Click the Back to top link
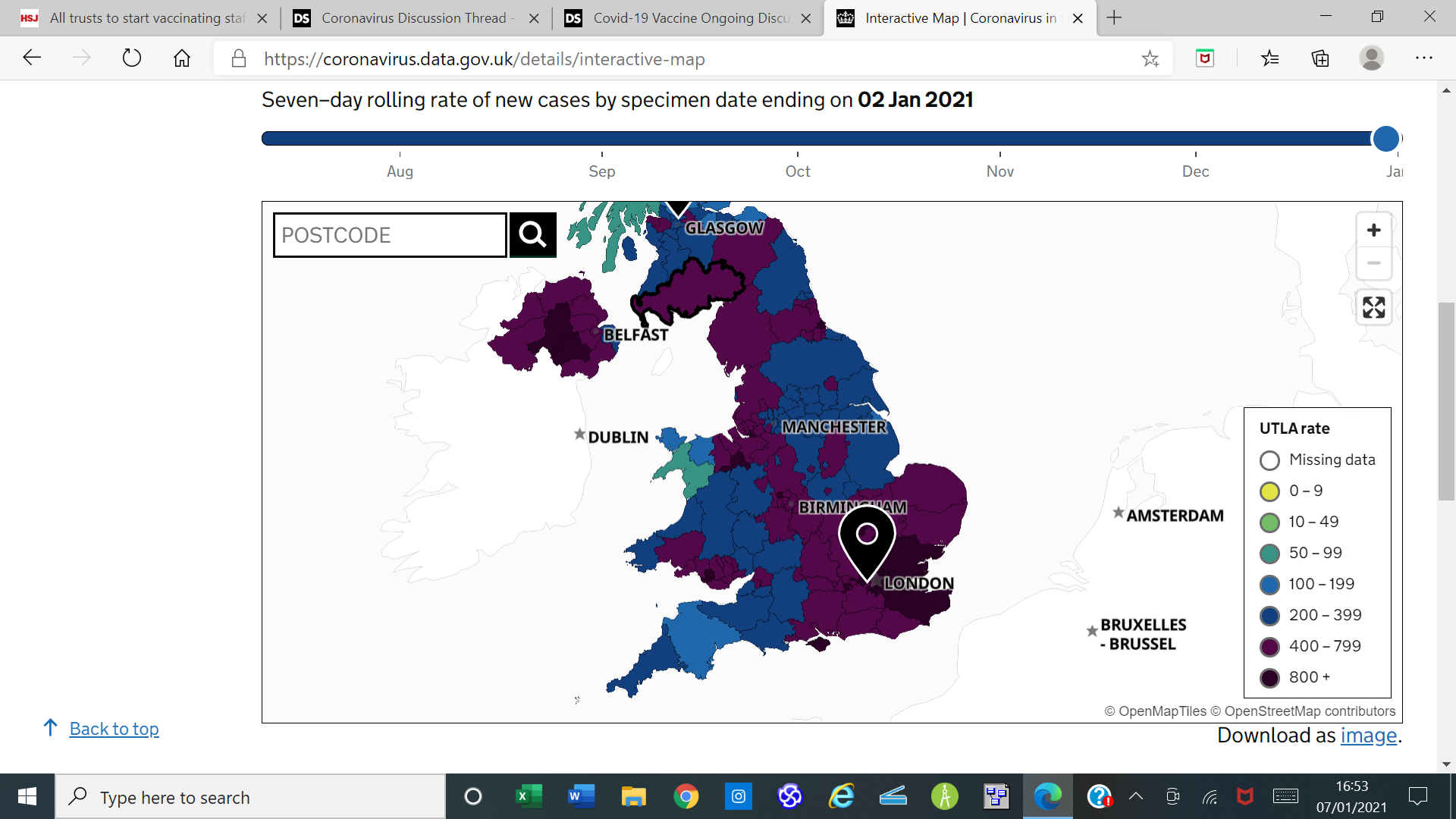This screenshot has height=819, width=1456. click(114, 729)
